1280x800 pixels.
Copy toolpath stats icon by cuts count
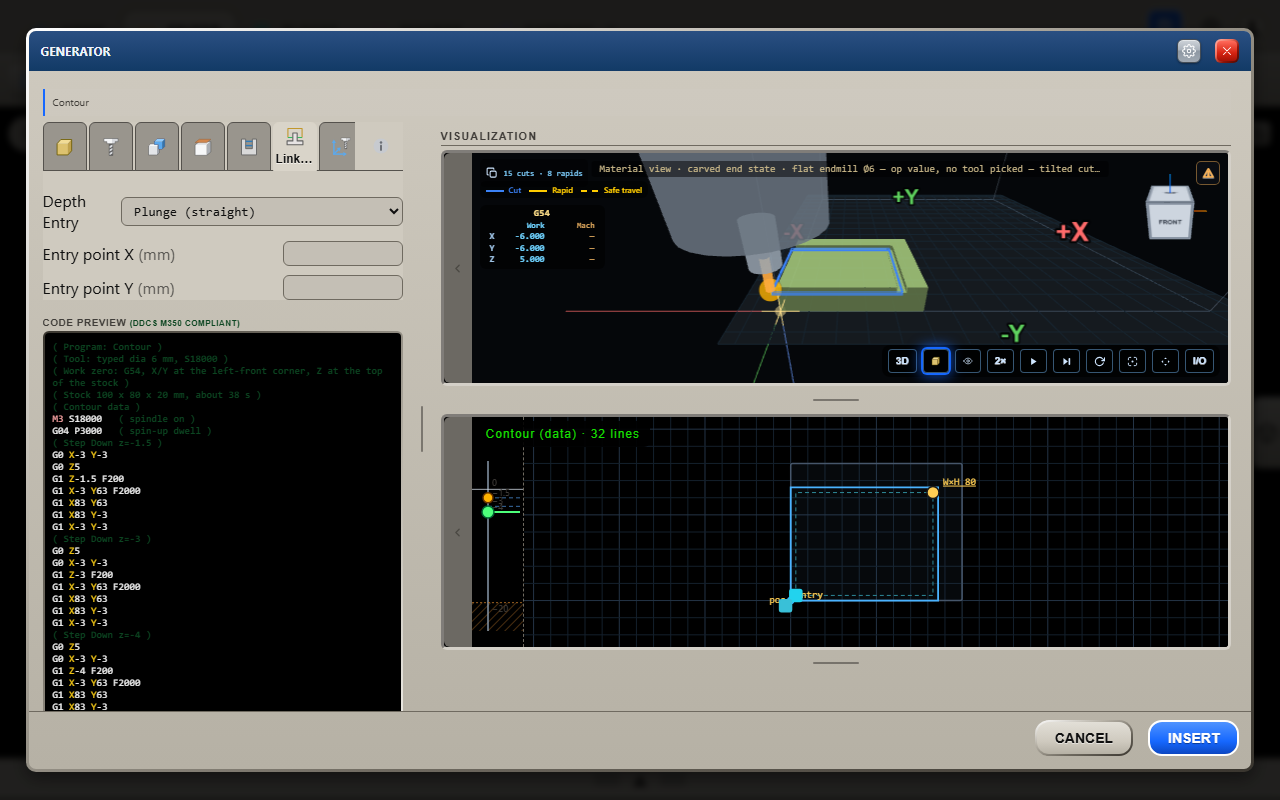click(491, 173)
